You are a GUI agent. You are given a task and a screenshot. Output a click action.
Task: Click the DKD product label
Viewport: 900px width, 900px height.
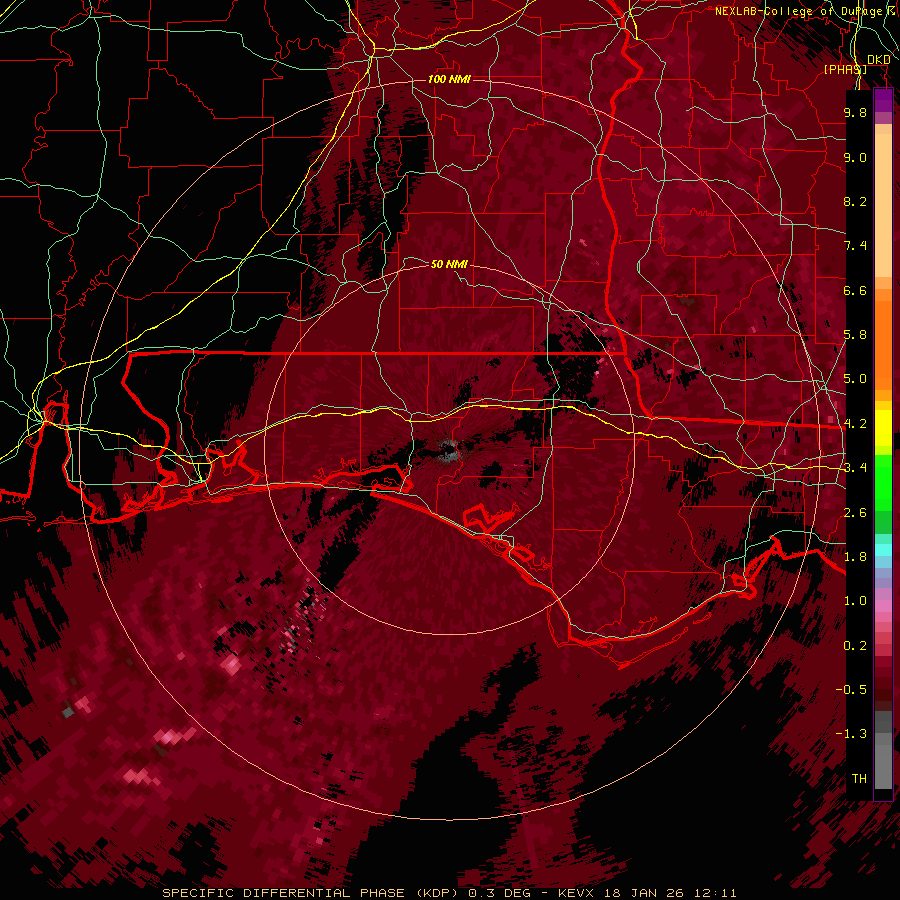(x=879, y=60)
